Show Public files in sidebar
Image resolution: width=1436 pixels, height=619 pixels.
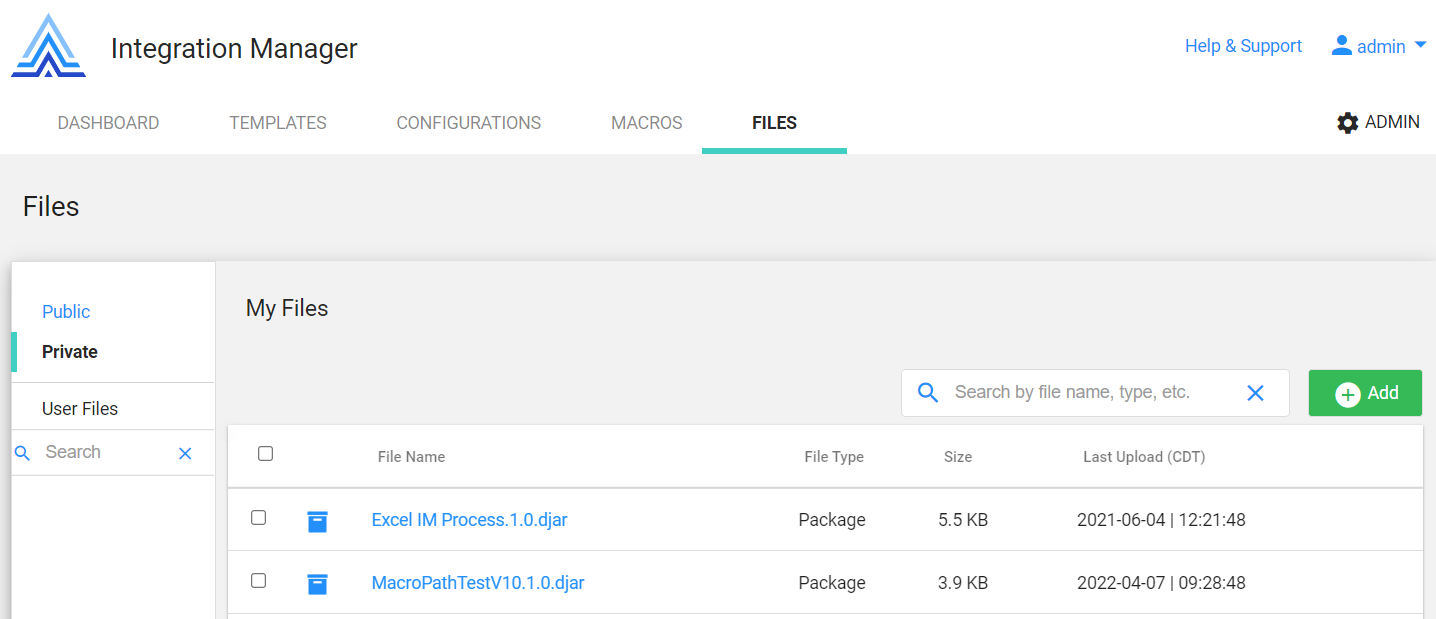point(66,312)
